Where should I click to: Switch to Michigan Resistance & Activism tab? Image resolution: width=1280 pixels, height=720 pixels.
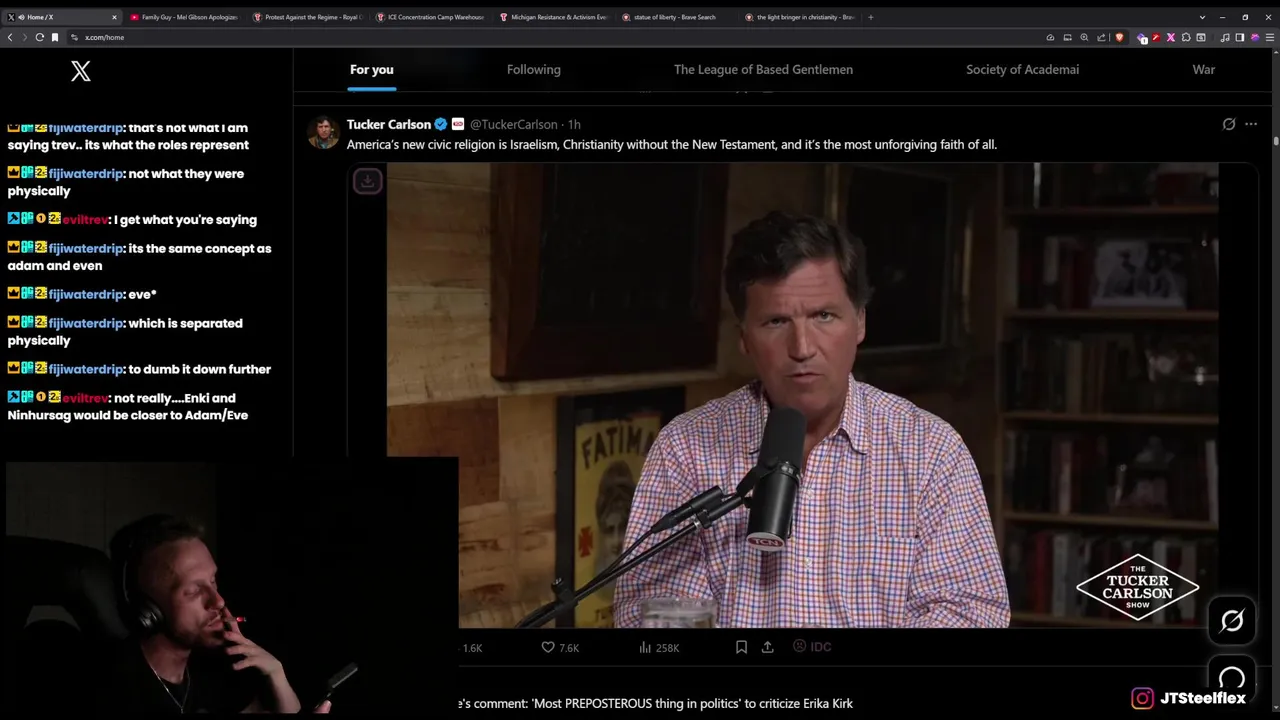pos(553,17)
